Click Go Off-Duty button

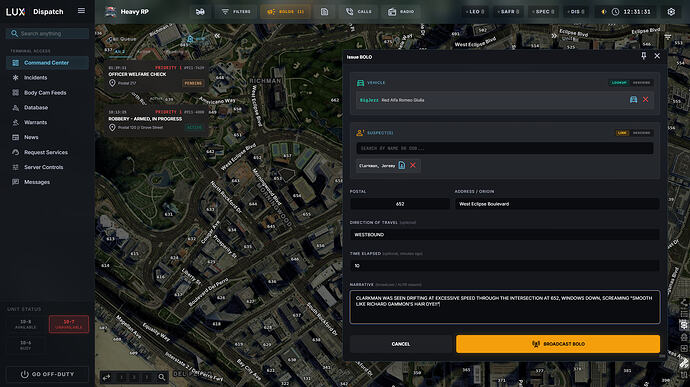tap(48, 374)
